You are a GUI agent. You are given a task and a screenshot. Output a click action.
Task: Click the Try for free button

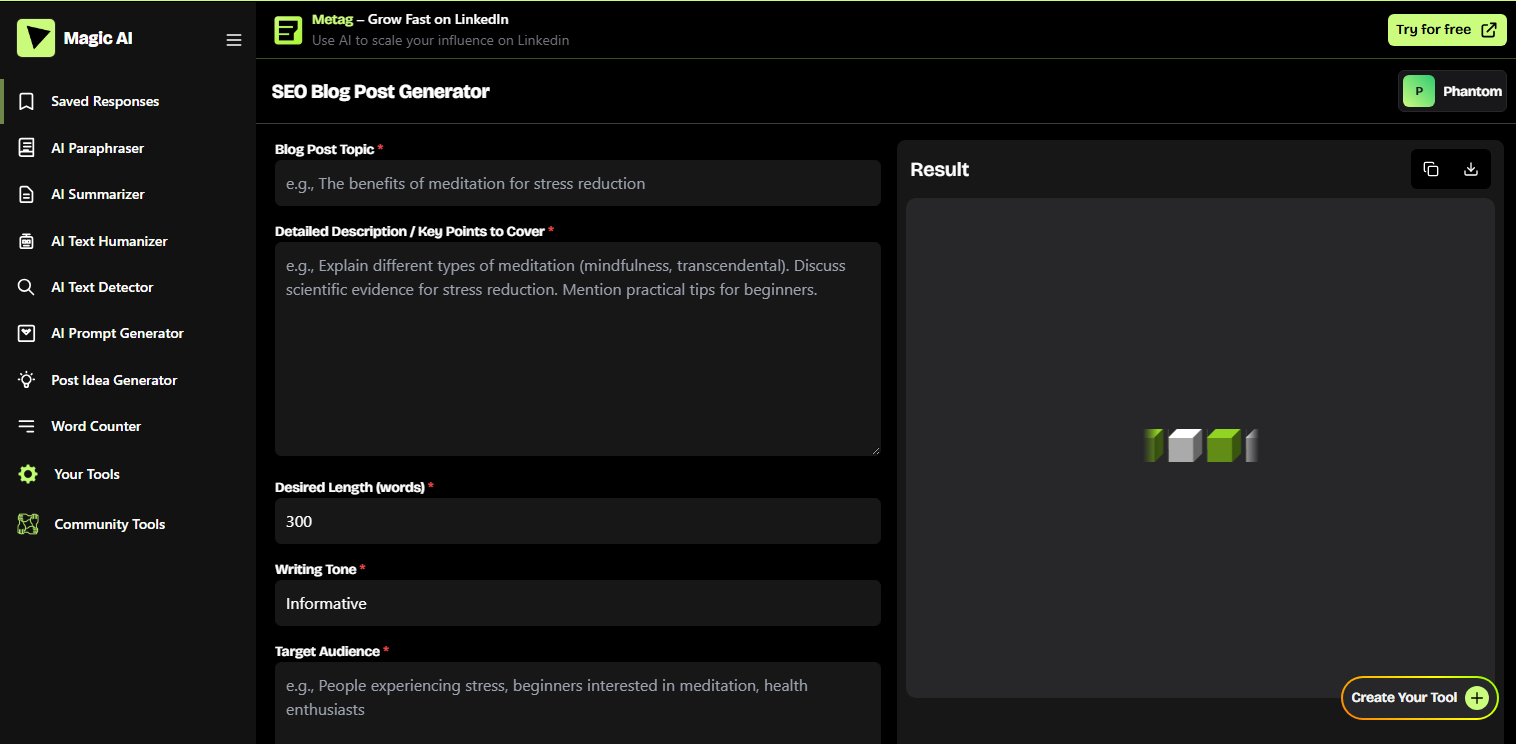point(1447,29)
